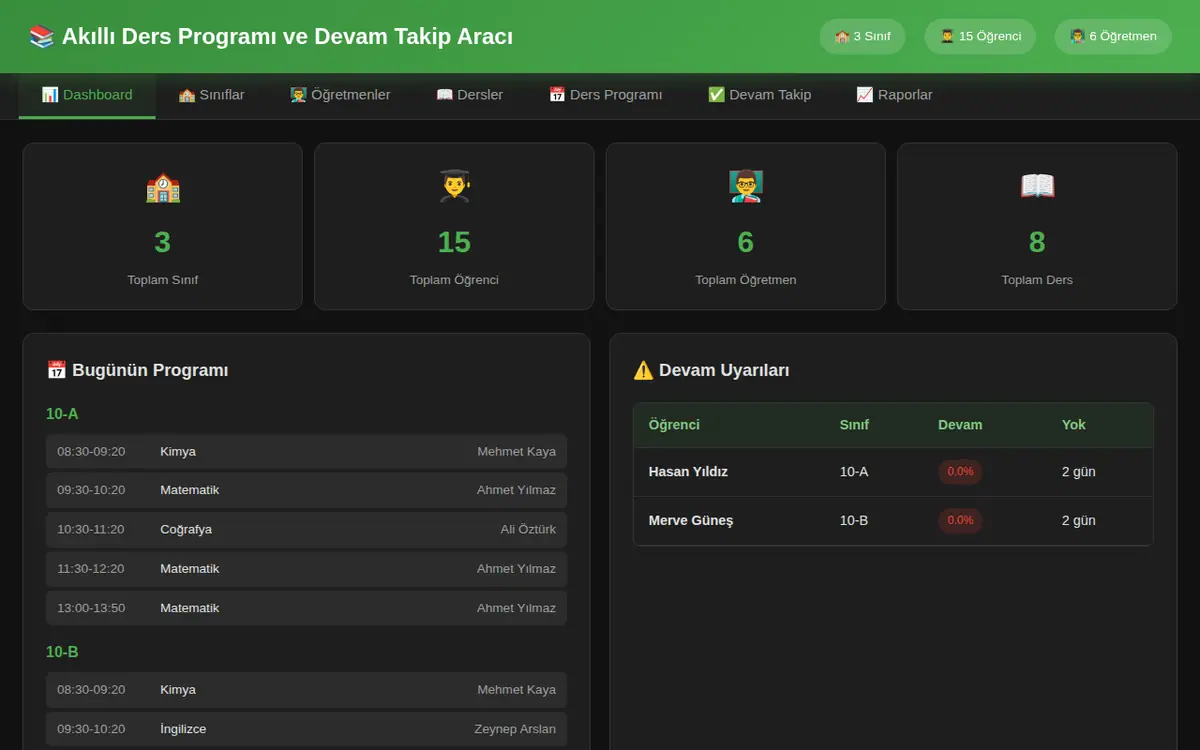Click the Öğrenci column header
This screenshot has width=1200, height=750.
674,425
